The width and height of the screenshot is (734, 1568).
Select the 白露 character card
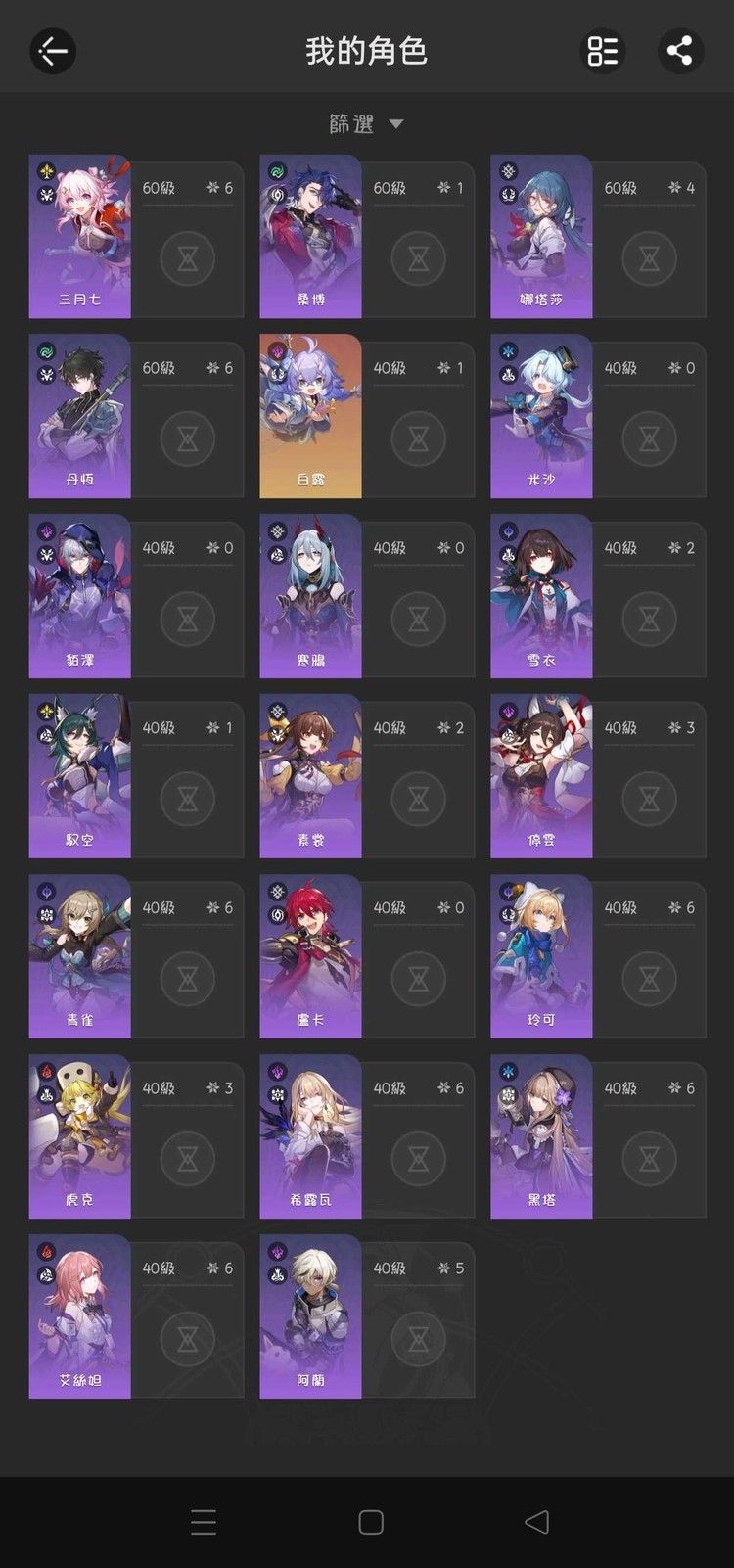tap(367, 416)
